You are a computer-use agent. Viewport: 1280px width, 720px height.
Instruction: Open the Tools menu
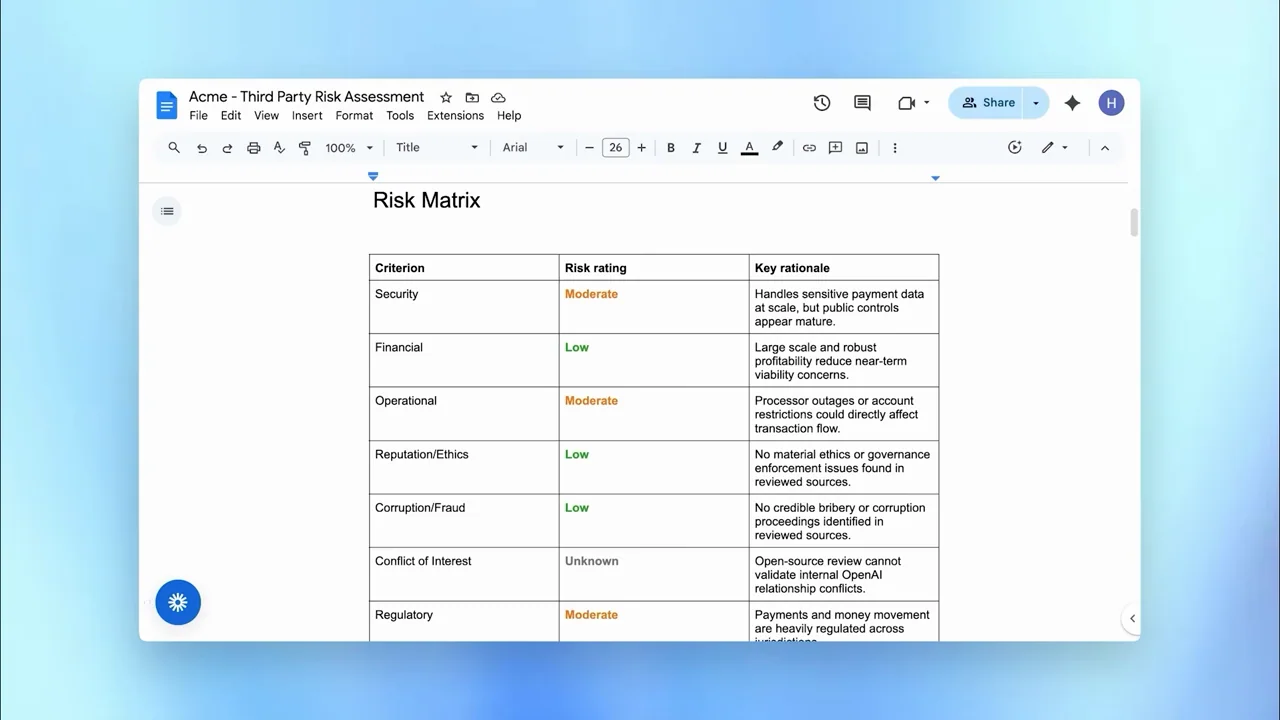pyautogui.click(x=400, y=116)
